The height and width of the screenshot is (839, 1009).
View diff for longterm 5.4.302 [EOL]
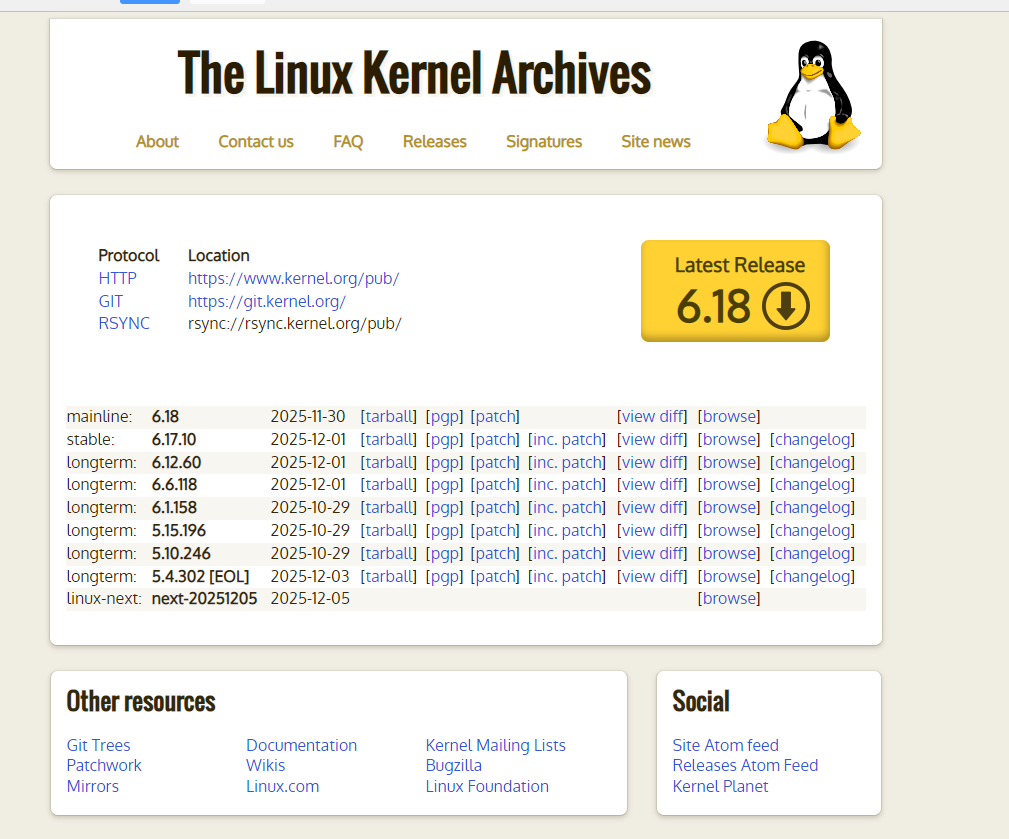click(x=652, y=576)
